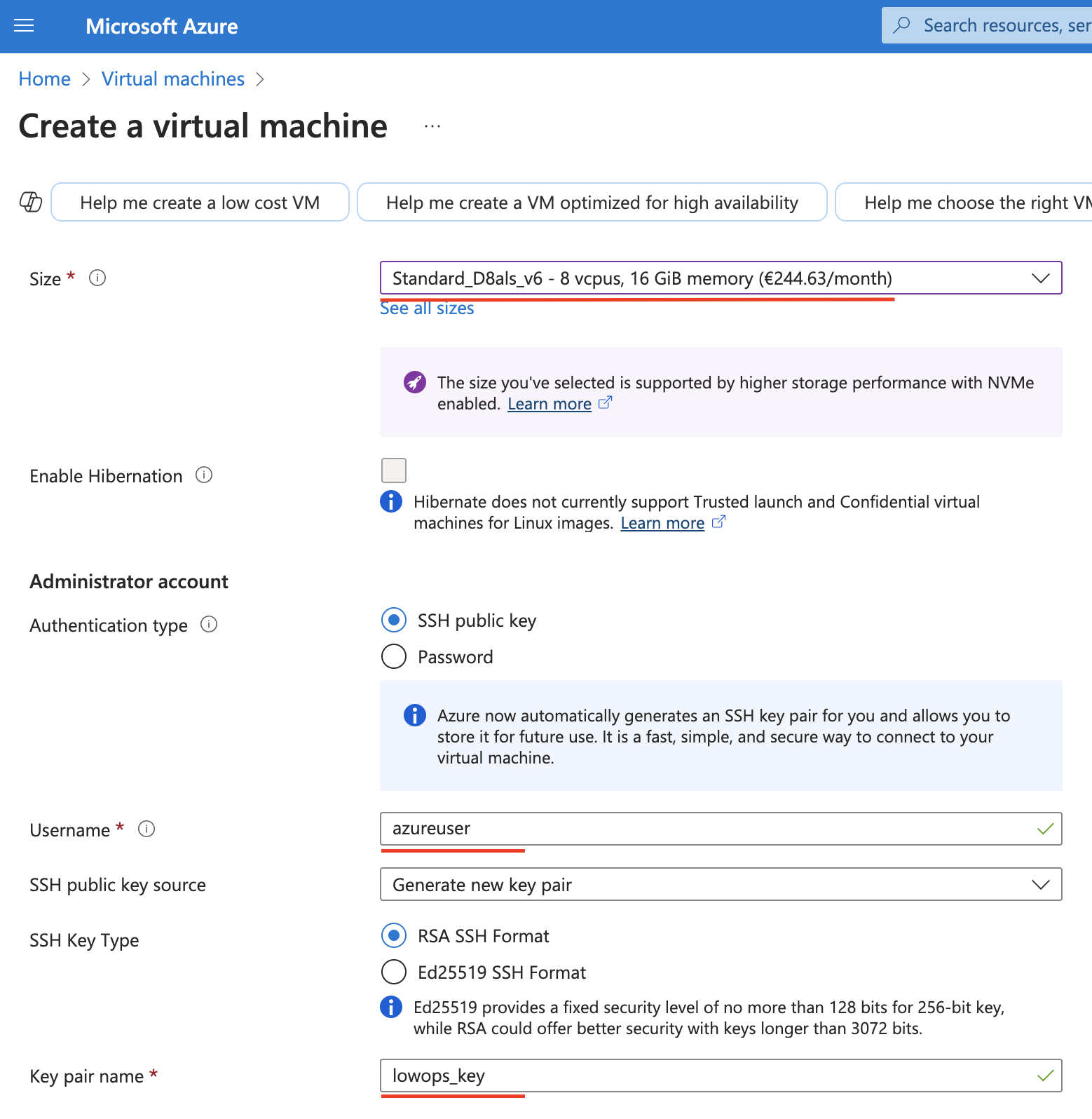The image size is (1092, 1119).
Task: Click info icon beside Ed25519 security note
Action: tap(391, 1007)
